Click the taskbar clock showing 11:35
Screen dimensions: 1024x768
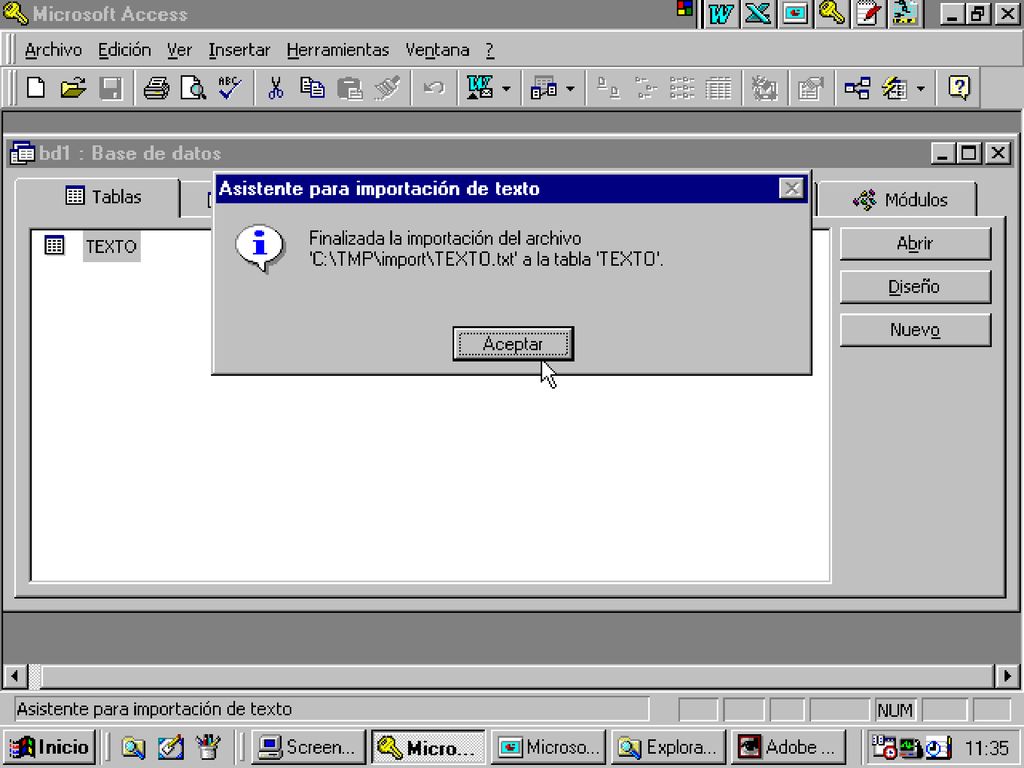987,748
